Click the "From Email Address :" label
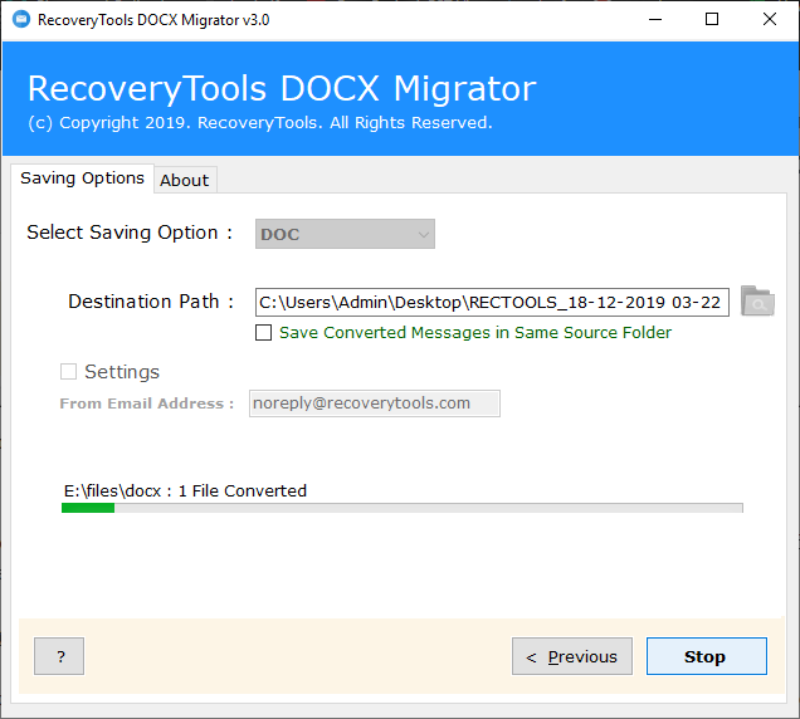Viewport: 800px width, 719px height. tap(147, 404)
